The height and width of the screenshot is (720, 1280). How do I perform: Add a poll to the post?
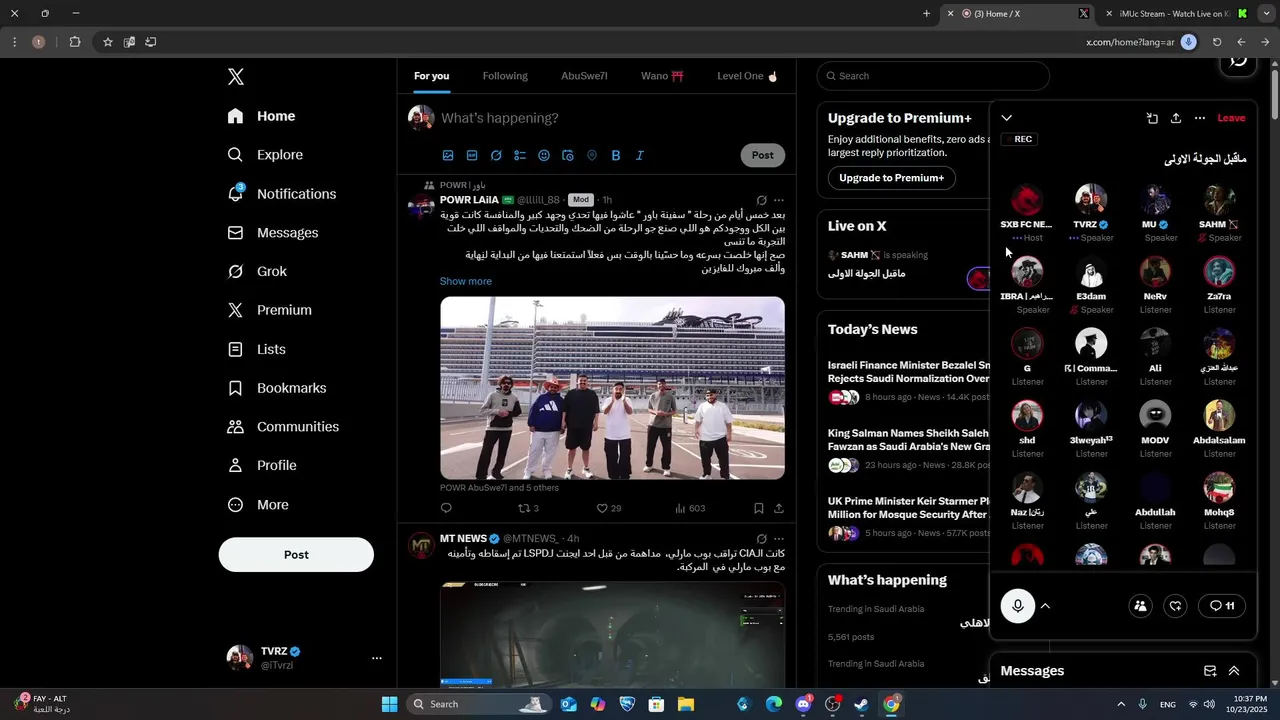pyautogui.click(x=520, y=155)
